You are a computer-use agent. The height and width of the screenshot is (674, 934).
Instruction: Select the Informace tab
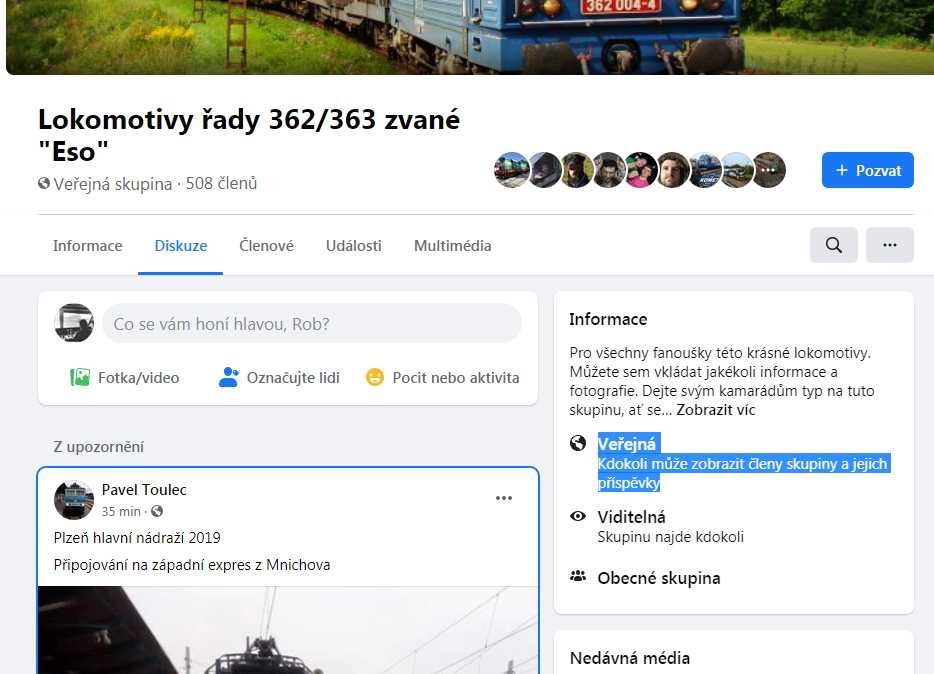pos(87,245)
